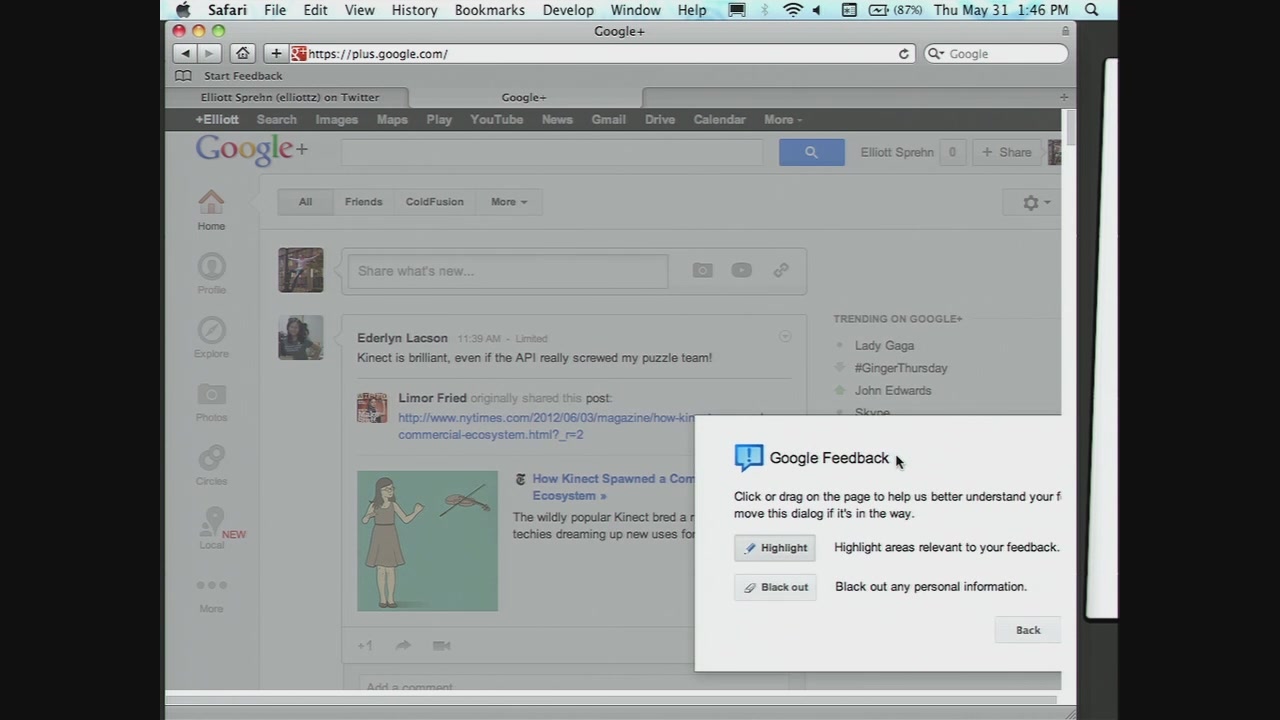Open Spotlight search in the menu bar

click(x=1092, y=10)
